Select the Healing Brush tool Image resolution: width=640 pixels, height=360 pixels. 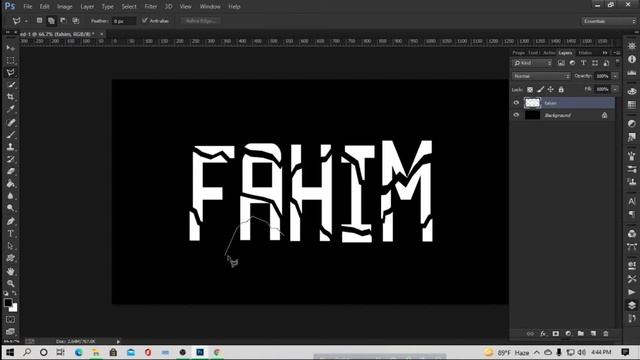11,122
